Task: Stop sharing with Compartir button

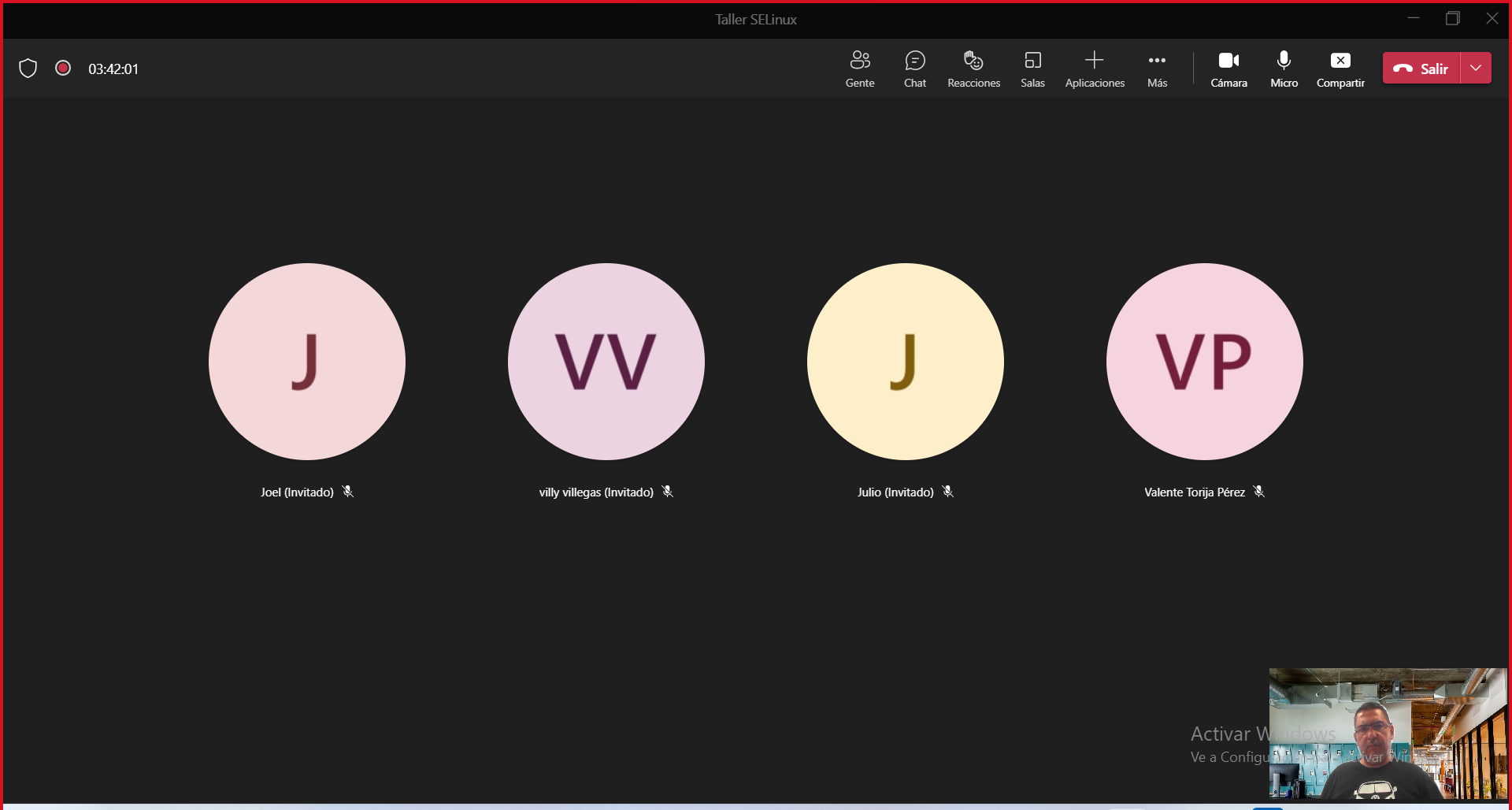Action: 1340,69
